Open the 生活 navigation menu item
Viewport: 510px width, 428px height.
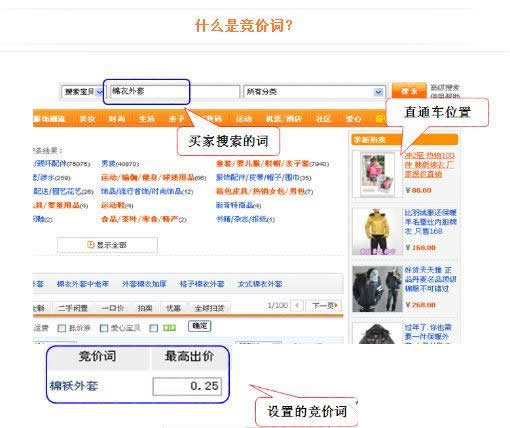point(147,119)
